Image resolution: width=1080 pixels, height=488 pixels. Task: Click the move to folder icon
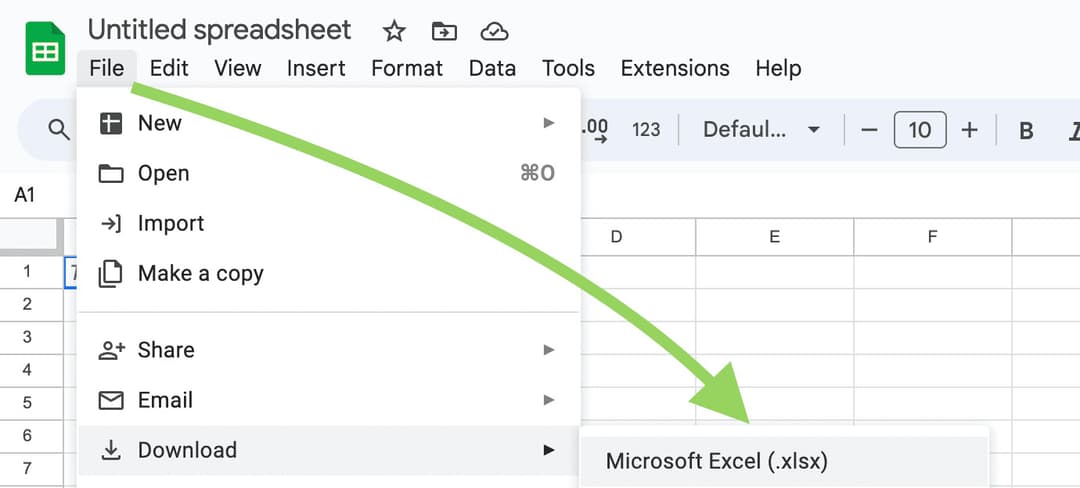pyautogui.click(x=444, y=31)
